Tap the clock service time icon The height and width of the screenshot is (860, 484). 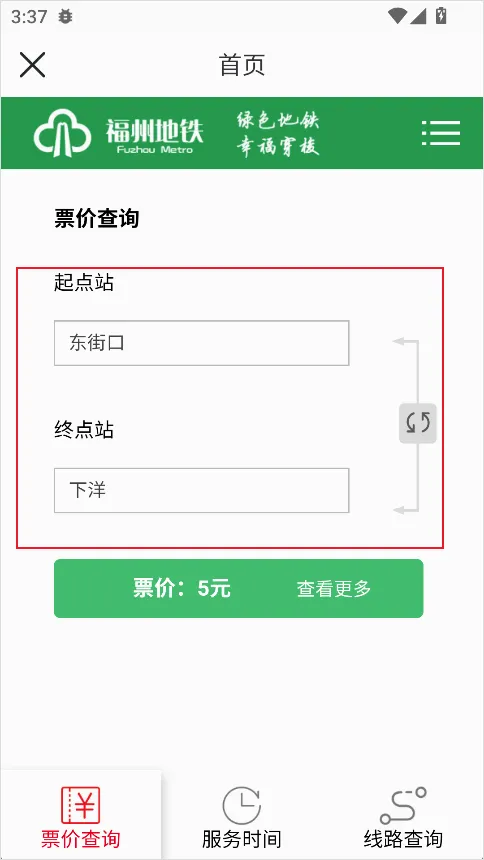(x=241, y=805)
